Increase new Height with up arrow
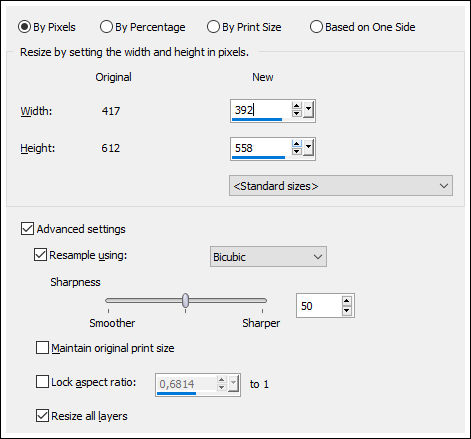The width and height of the screenshot is (471, 439). [296, 144]
